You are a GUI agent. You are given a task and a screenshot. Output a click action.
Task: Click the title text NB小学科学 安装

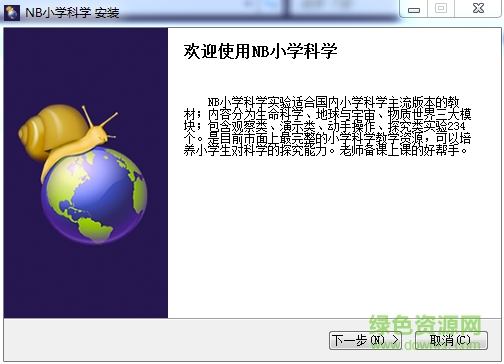pos(72,13)
